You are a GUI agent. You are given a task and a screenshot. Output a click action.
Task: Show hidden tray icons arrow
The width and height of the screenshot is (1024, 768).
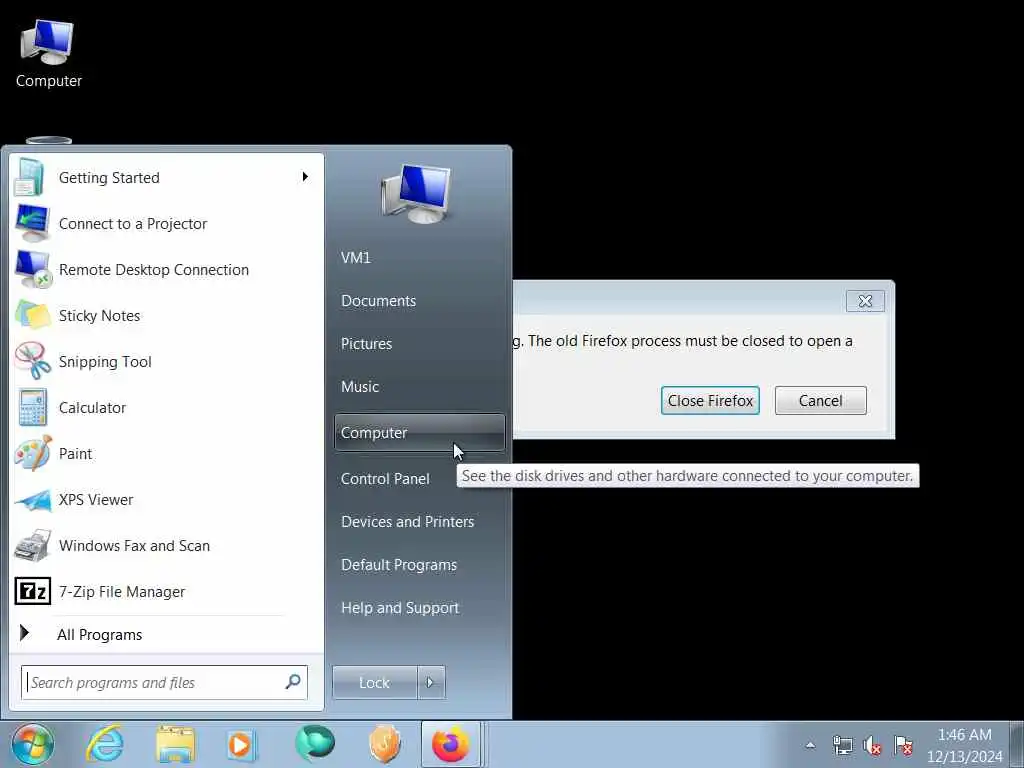[810, 745]
